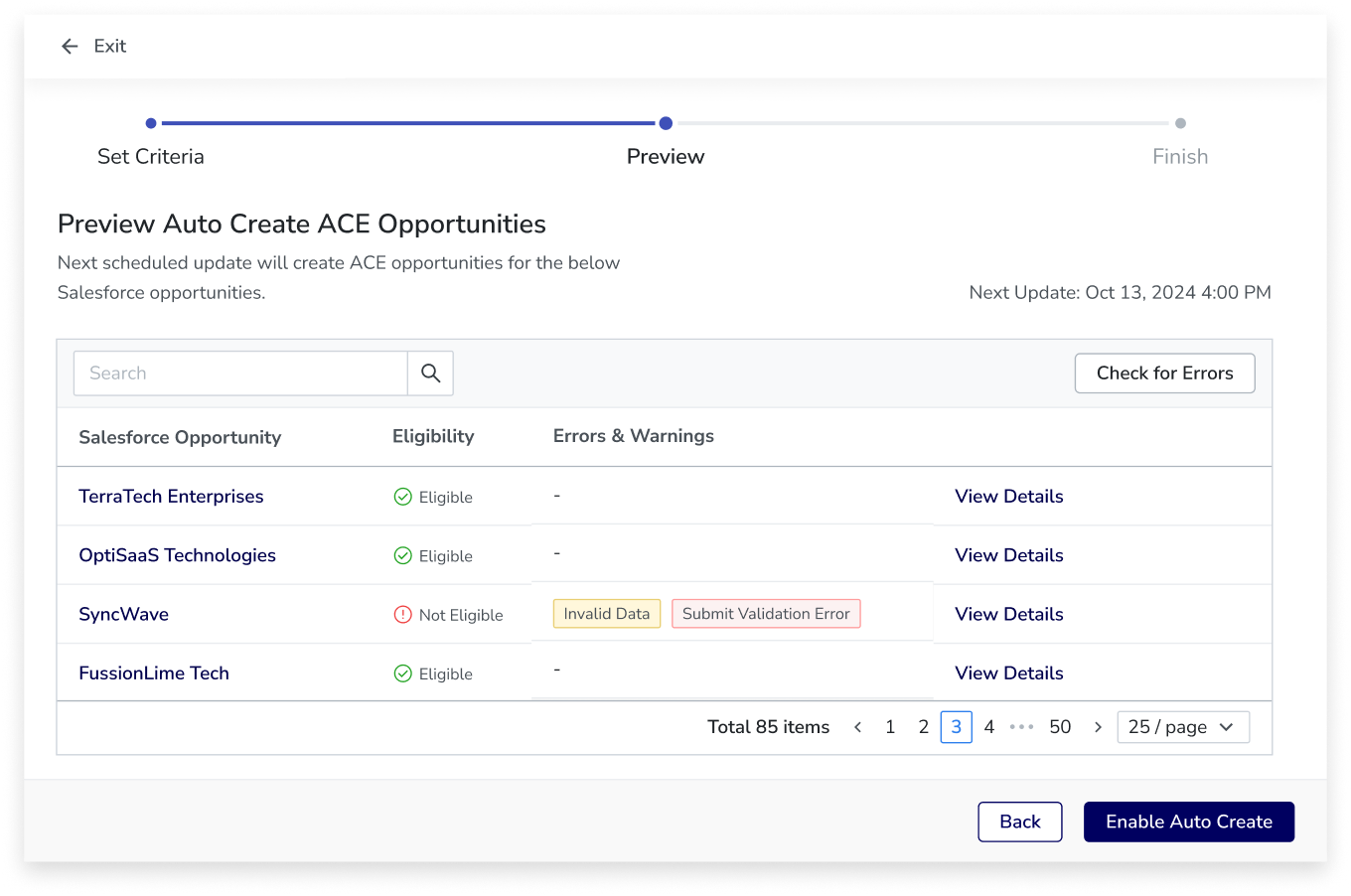The height and width of the screenshot is (896, 1351).
Task: Click the Invalid Data warning tag
Action: pyautogui.click(x=606, y=613)
